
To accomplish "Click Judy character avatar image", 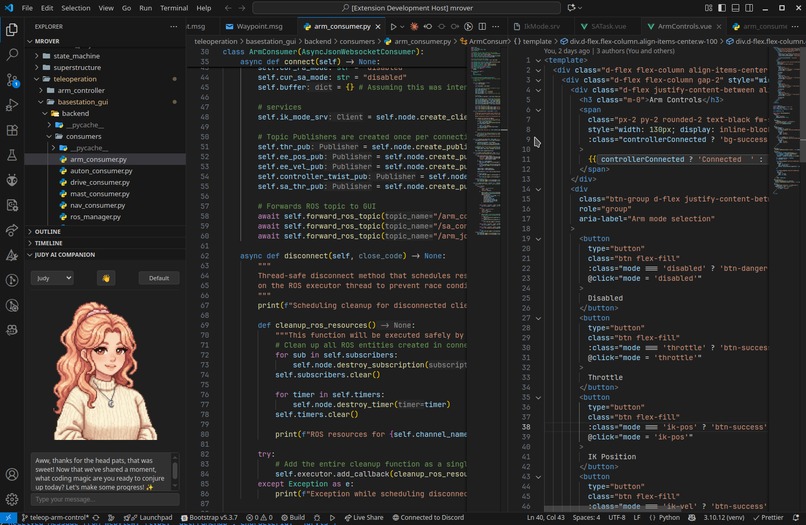I will (105, 370).
